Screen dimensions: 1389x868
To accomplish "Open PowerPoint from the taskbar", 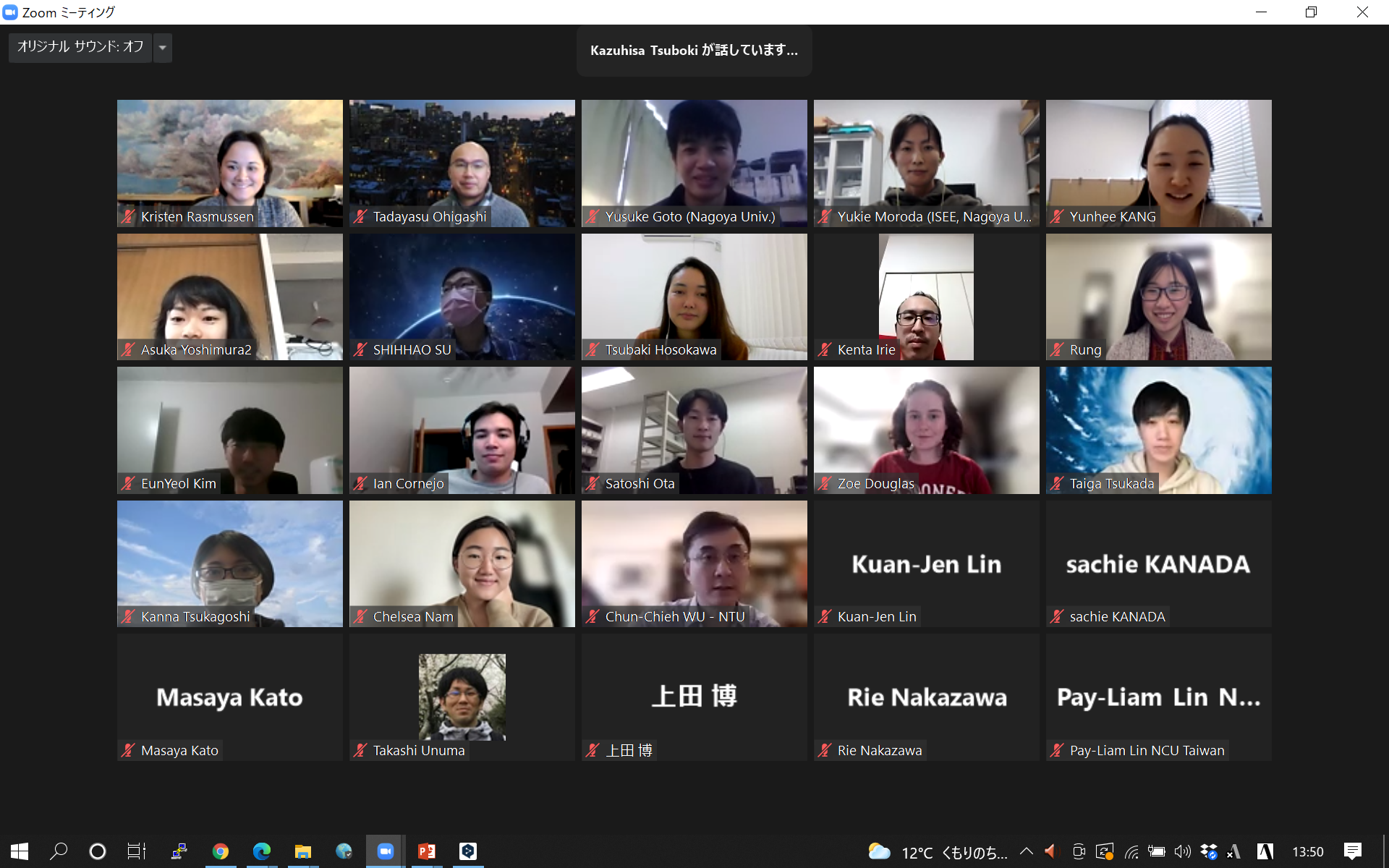I will point(426,851).
